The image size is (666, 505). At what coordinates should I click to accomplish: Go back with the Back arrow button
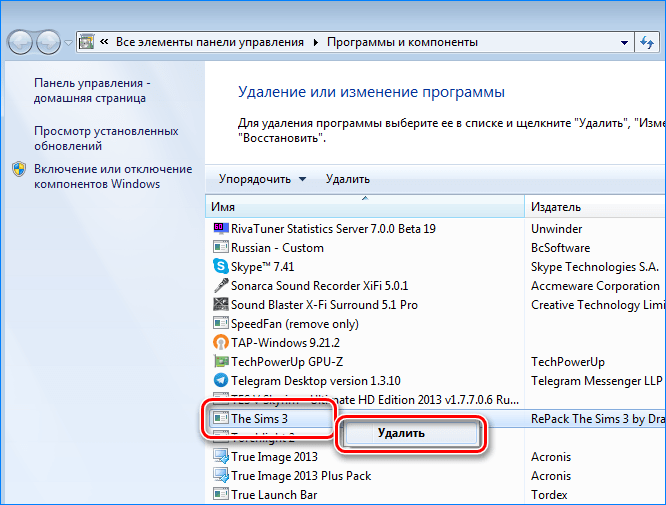20,42
